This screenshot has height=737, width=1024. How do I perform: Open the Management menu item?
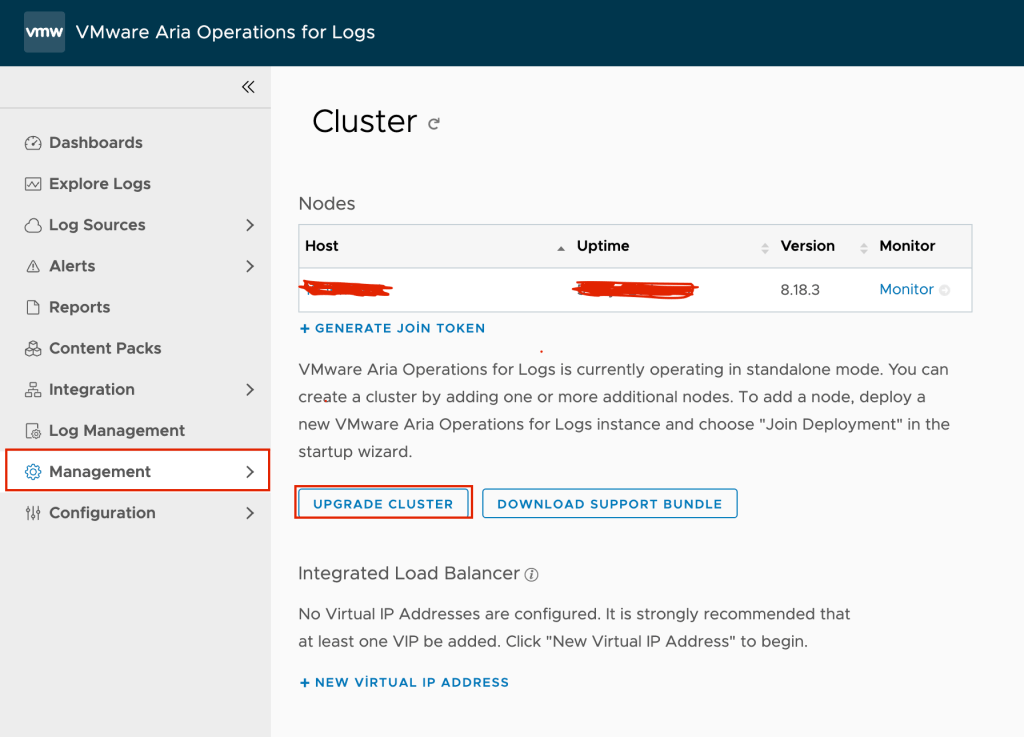point(100,471)
